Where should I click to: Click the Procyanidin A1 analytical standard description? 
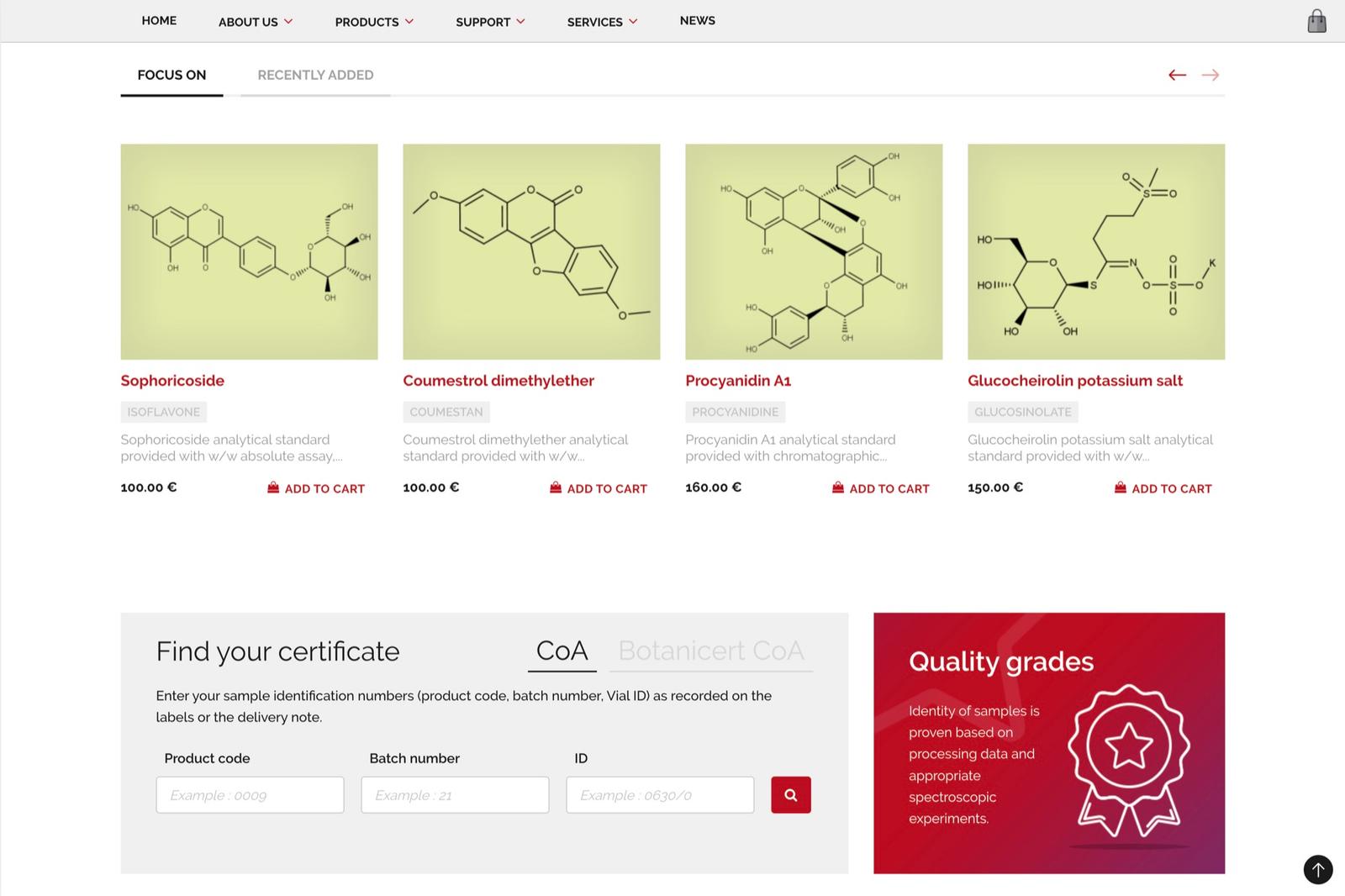click(791, 448)
